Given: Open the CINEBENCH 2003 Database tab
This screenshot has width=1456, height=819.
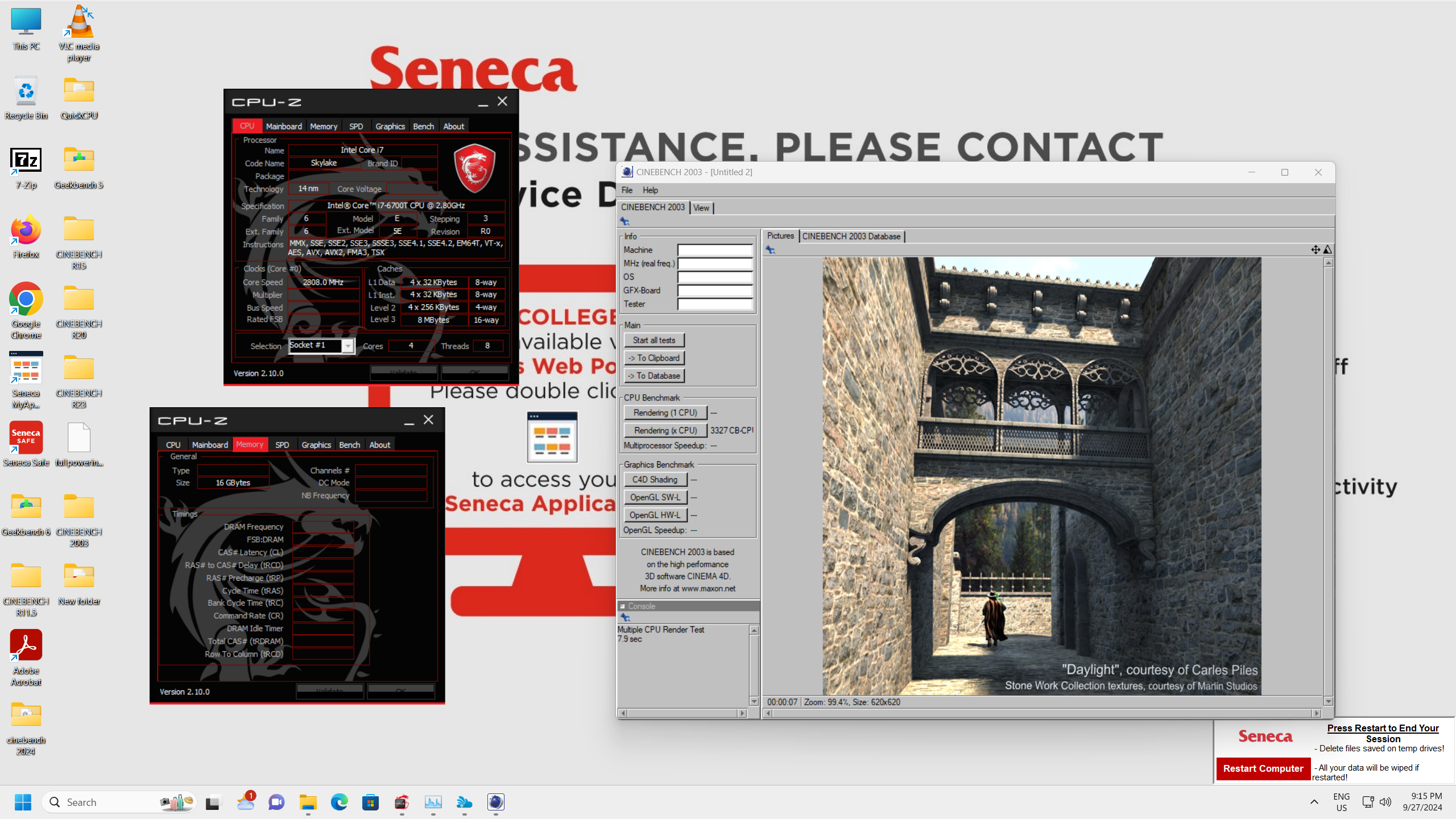Looking at the screenshot, I should [851, 236].
